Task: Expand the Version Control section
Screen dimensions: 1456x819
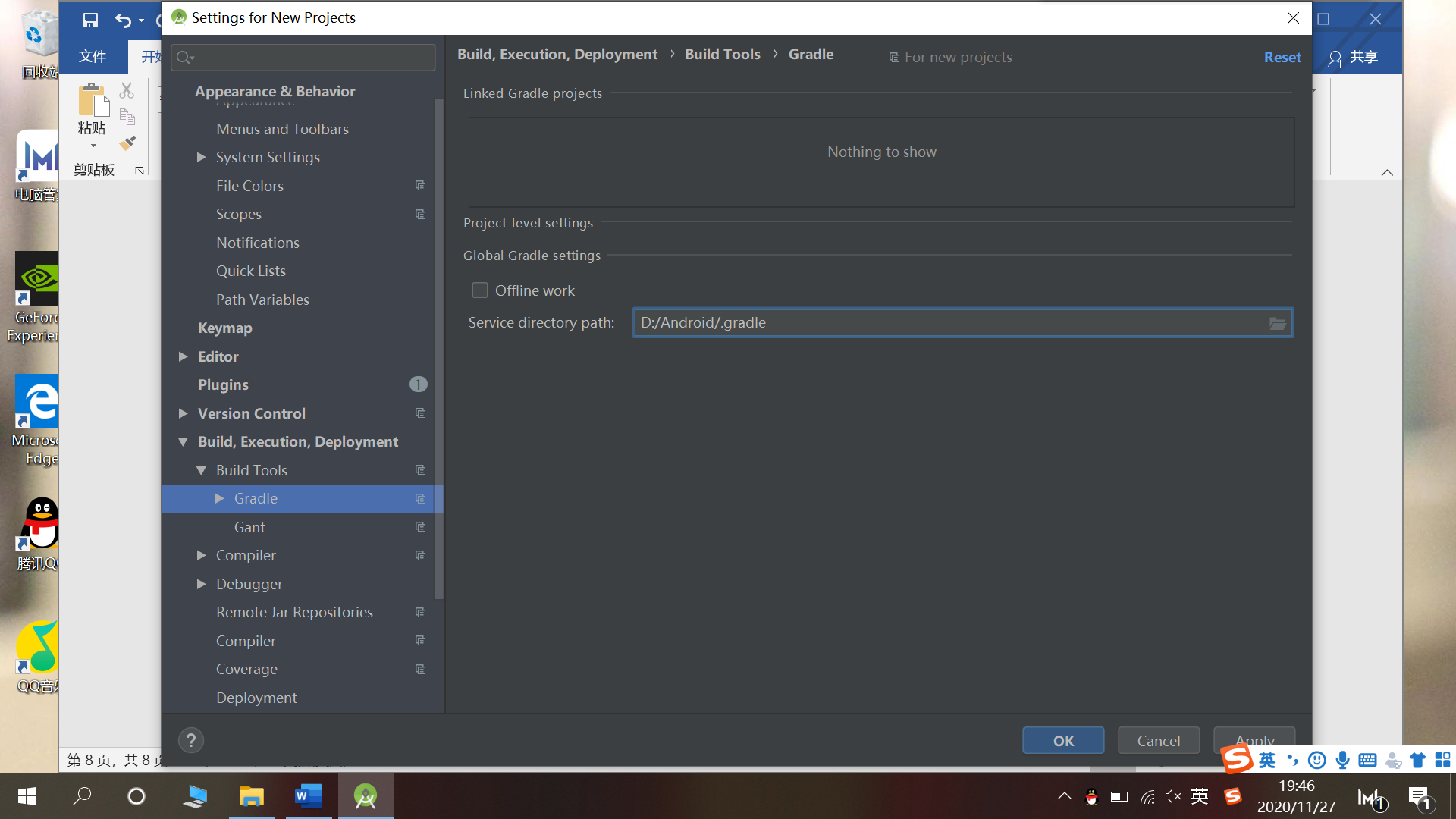Action: tap(183, 413)
